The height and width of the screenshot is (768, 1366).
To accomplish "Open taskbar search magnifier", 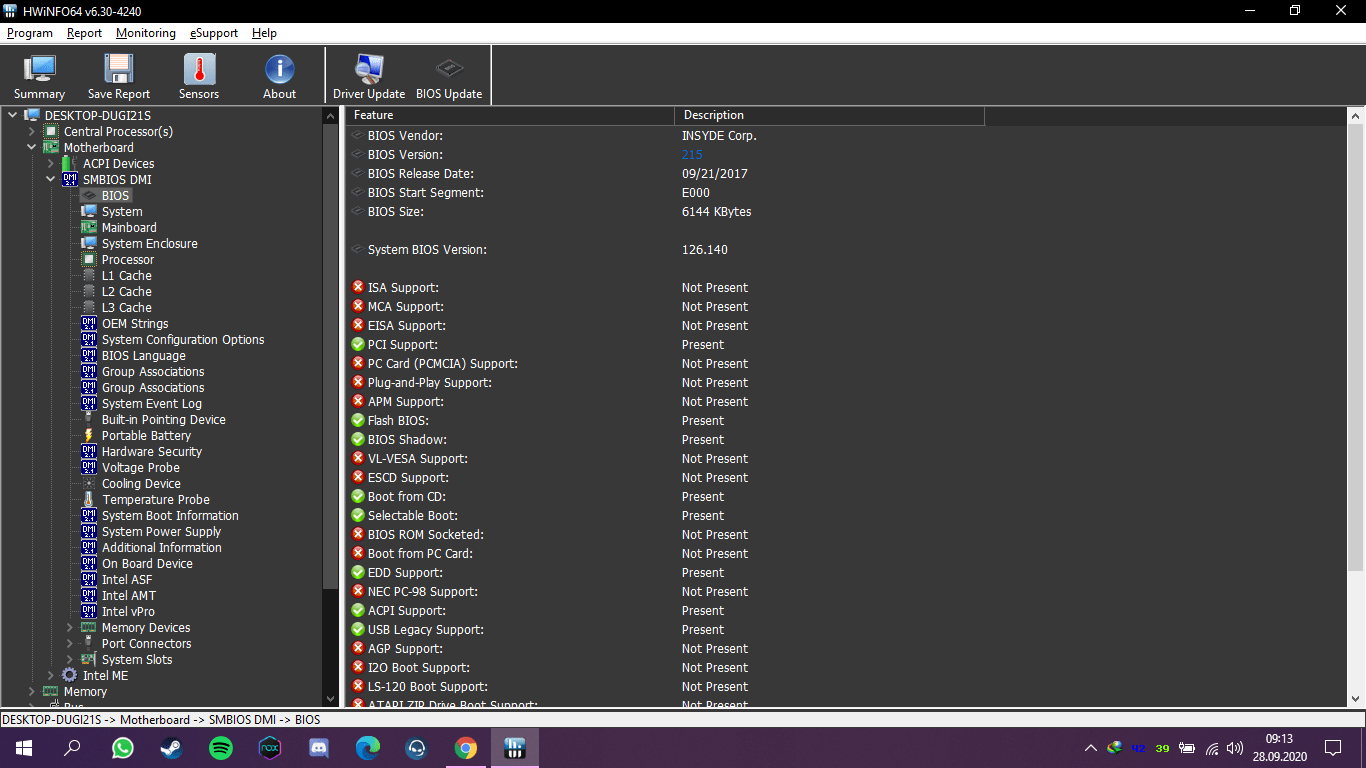I will click(x=73, y=747).
